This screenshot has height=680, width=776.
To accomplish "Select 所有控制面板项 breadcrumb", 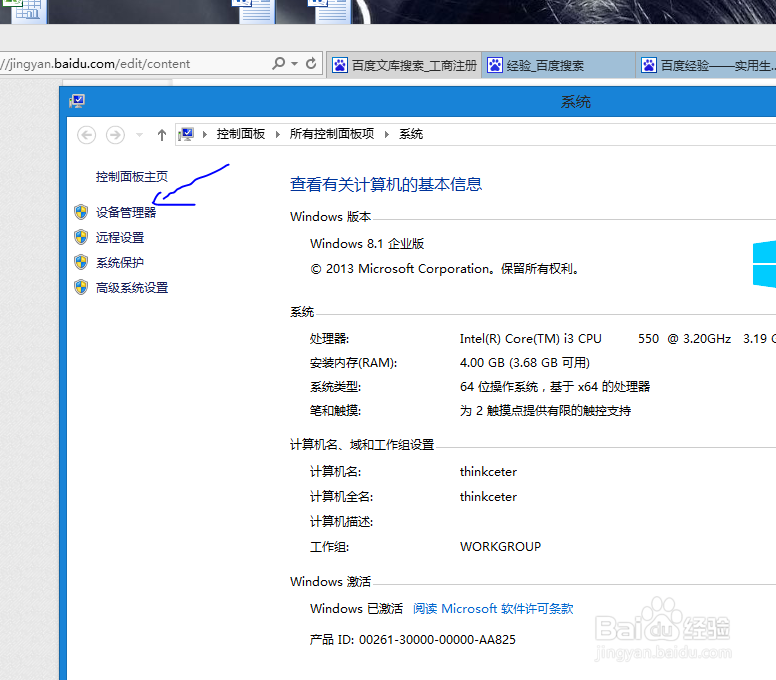I will pos(332,134).
